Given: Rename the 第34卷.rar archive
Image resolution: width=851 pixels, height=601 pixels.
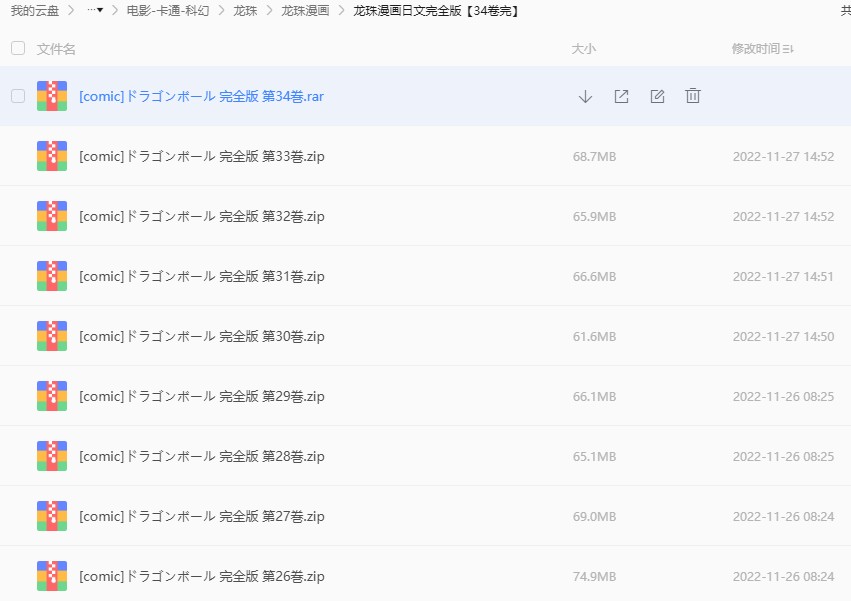Looking at the screenshot, I should point(656,96).
